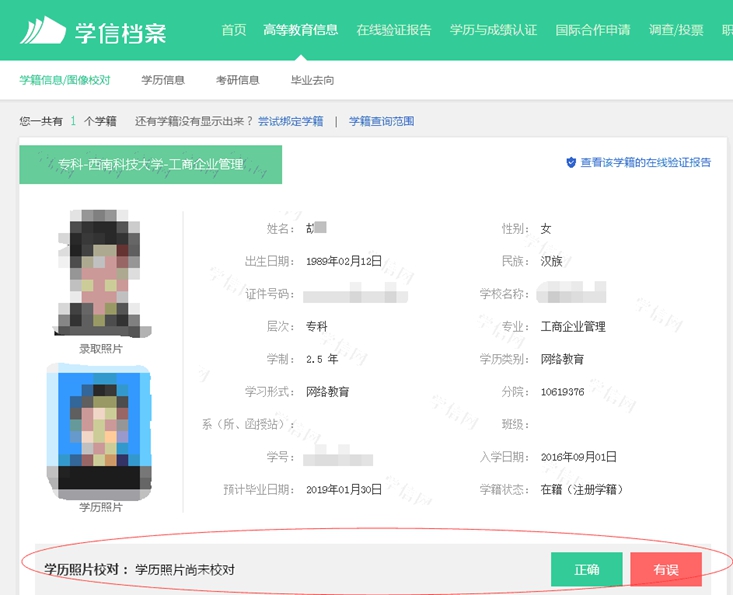Click the birth date 1989年02月12日

[x=344, y=261]
